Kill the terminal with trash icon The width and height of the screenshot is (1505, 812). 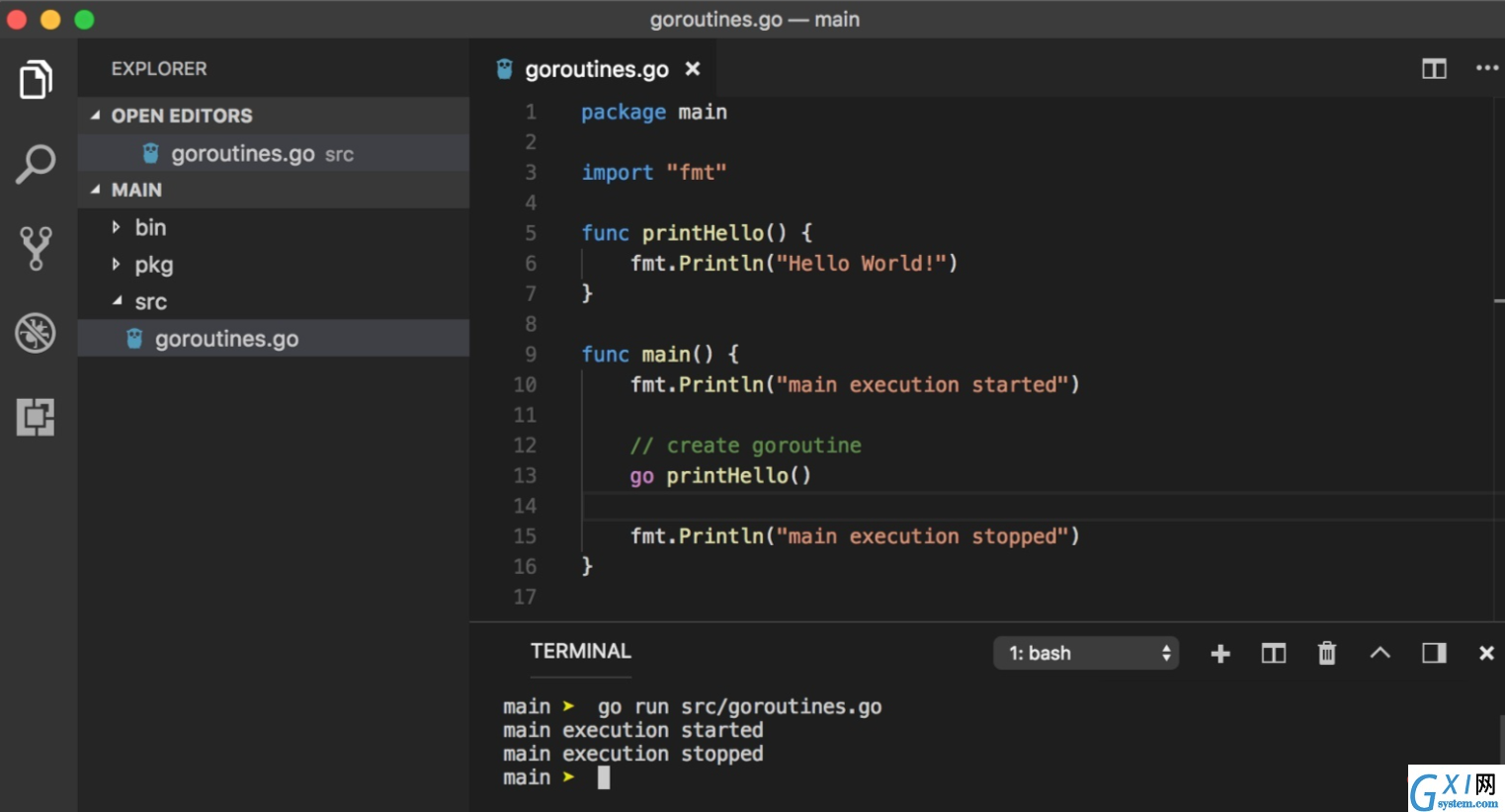pos(1327,653)
